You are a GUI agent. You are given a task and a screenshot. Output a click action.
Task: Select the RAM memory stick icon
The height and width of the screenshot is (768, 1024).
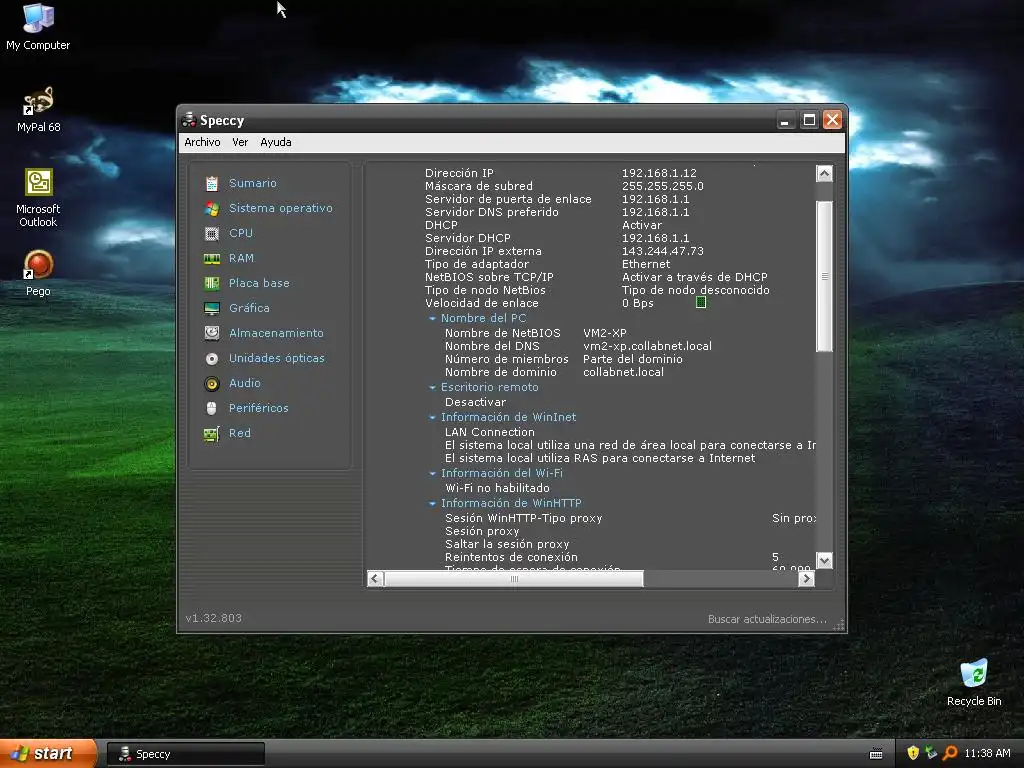(x=212, y=259)
